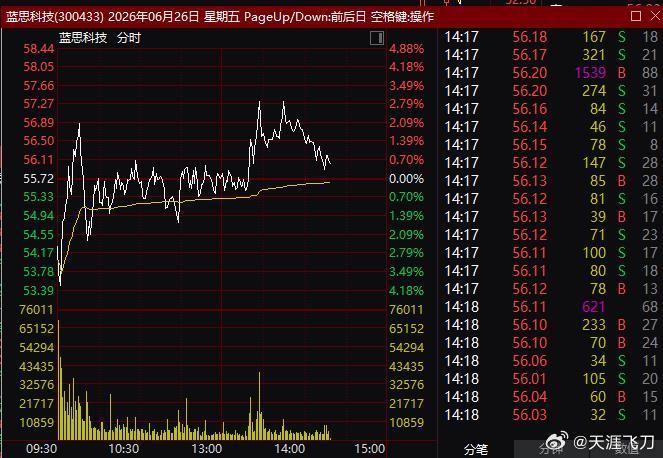This screenshot has height=458, width=663.
Task: Select the tick with volume 85
Action: 551,181
